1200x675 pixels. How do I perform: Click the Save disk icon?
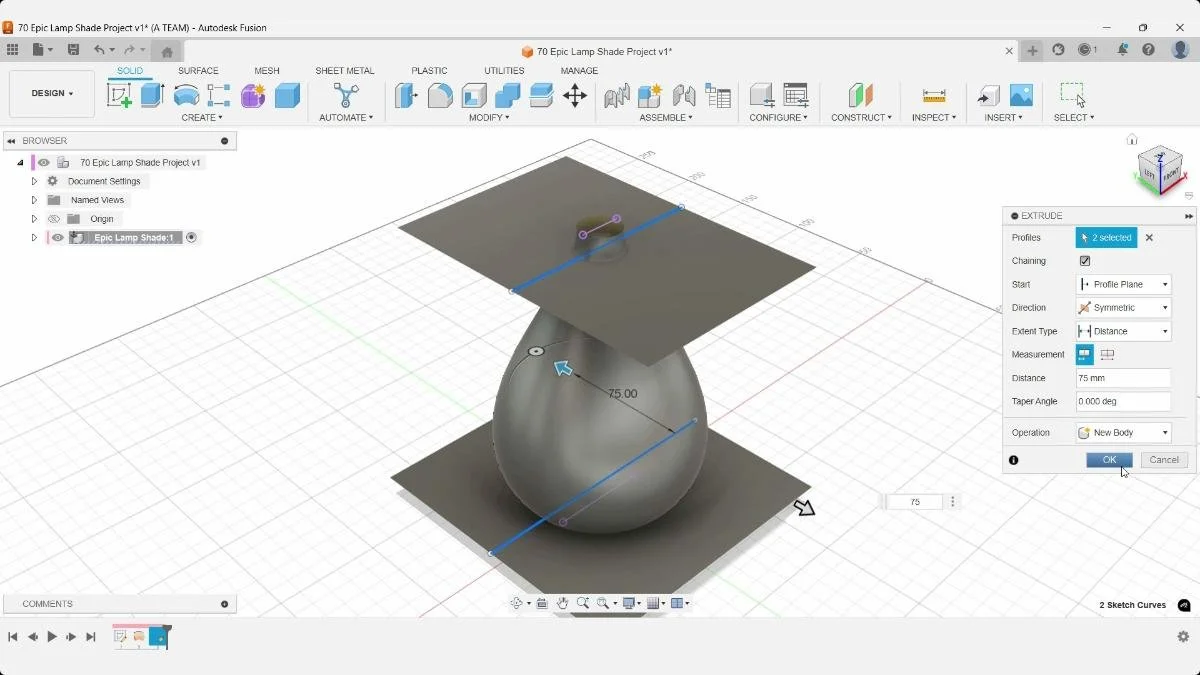click(73, 49)
